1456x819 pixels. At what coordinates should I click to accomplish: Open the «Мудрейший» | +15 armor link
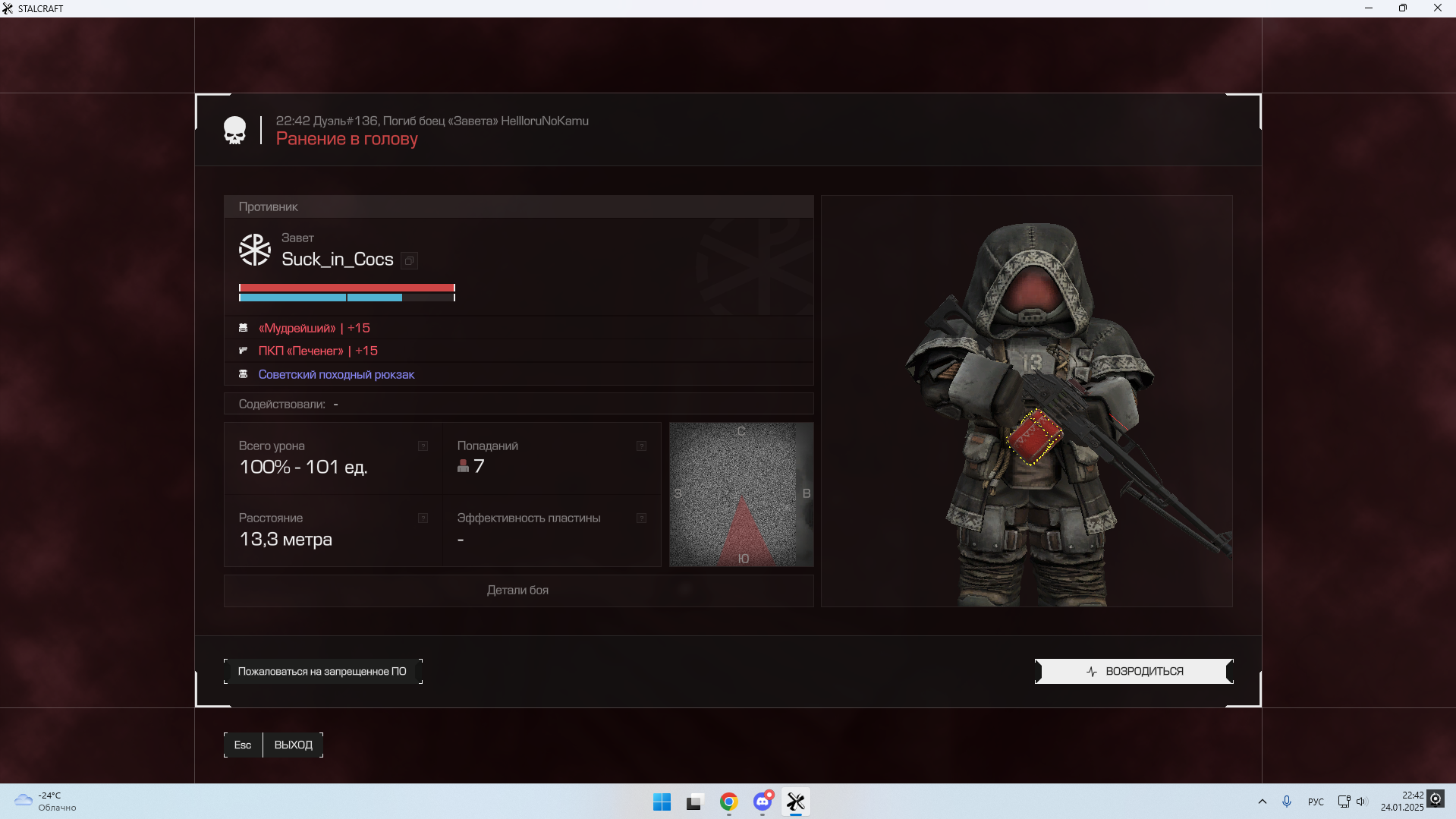click(314, 328)
